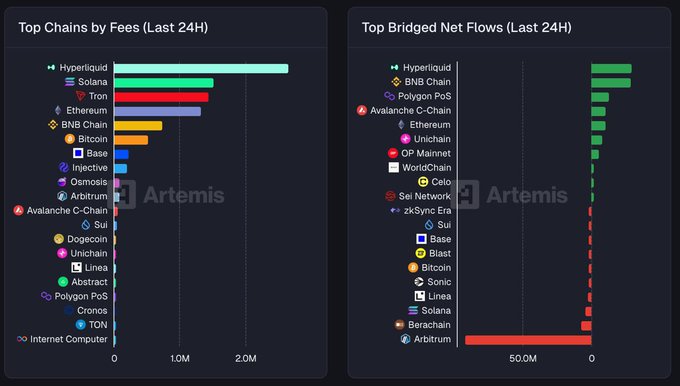Screen dimensions: 680x386
Task: Click the Sei Network icon
Action: [x=390, y=196]
